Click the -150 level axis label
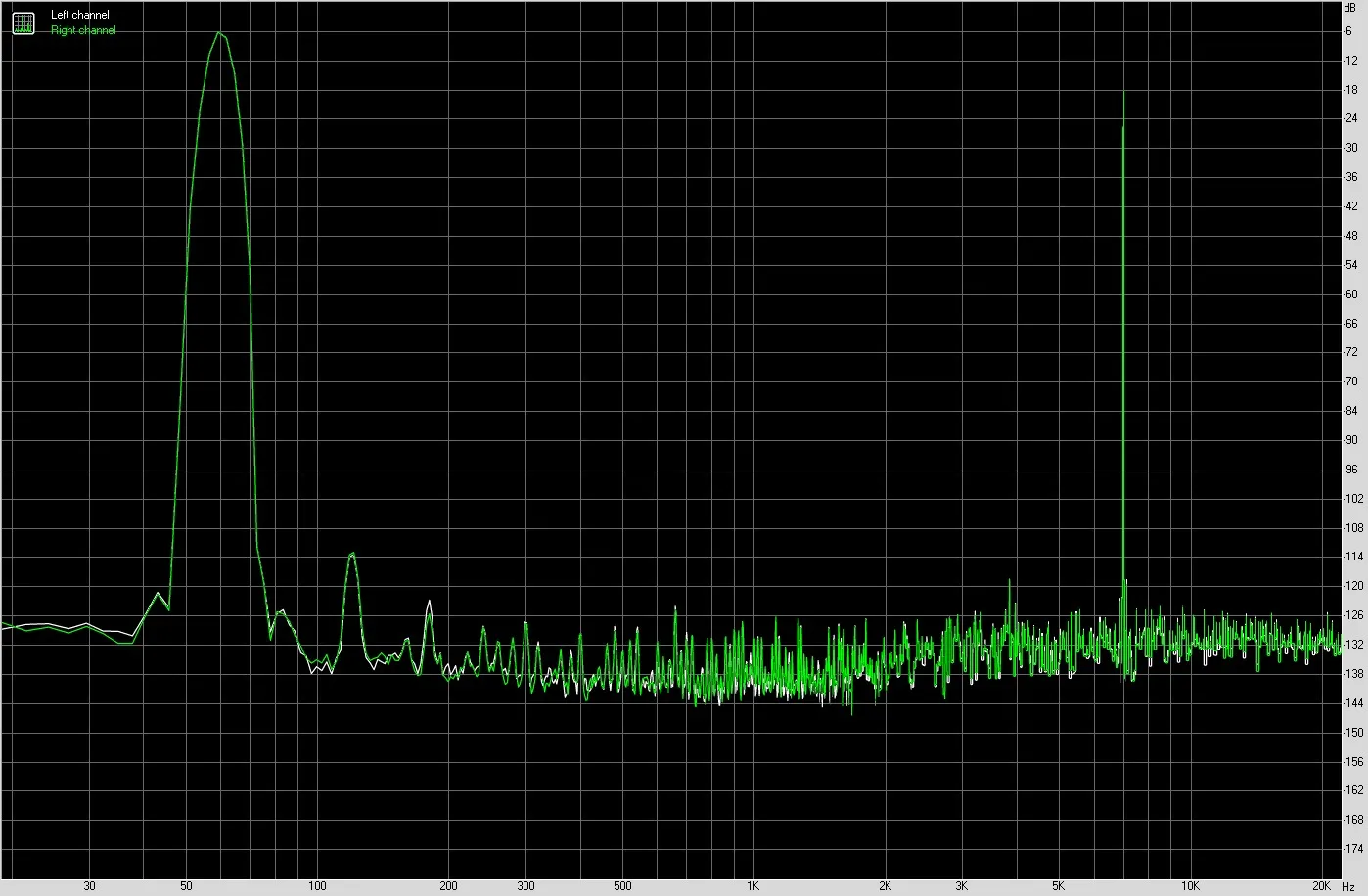 (x=1353, y=733)
